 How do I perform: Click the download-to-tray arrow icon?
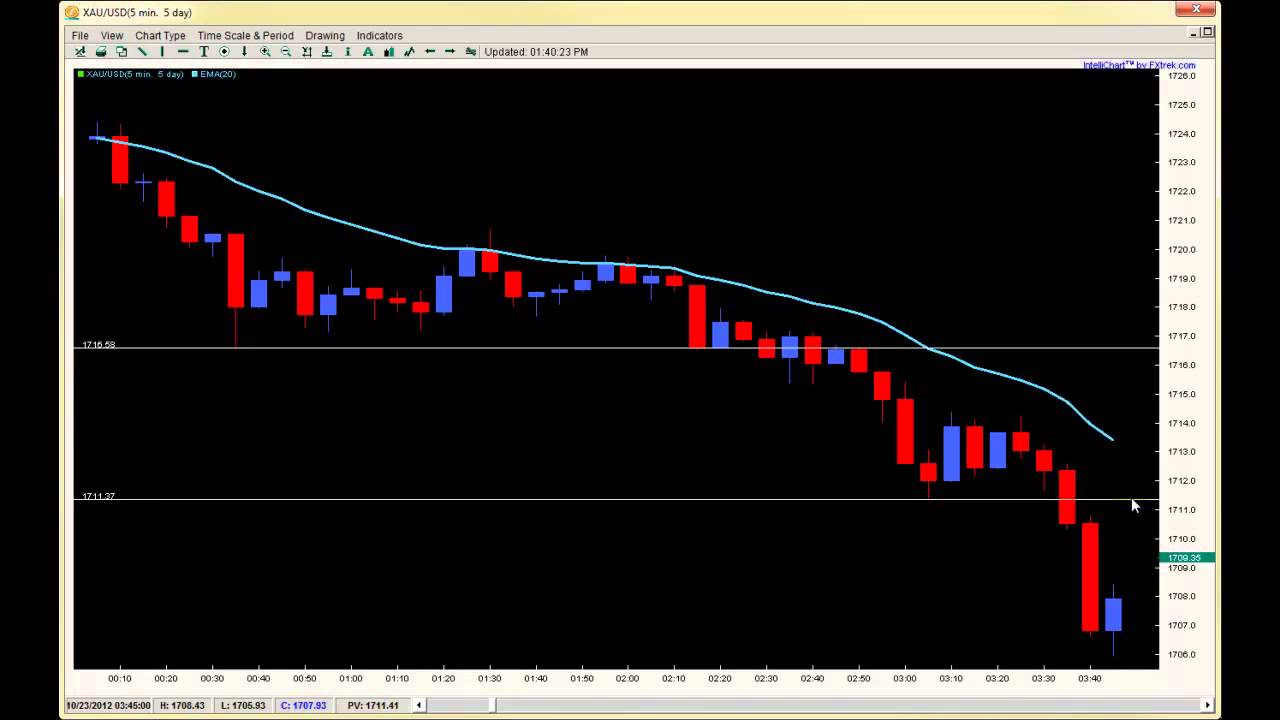[326, 52]
